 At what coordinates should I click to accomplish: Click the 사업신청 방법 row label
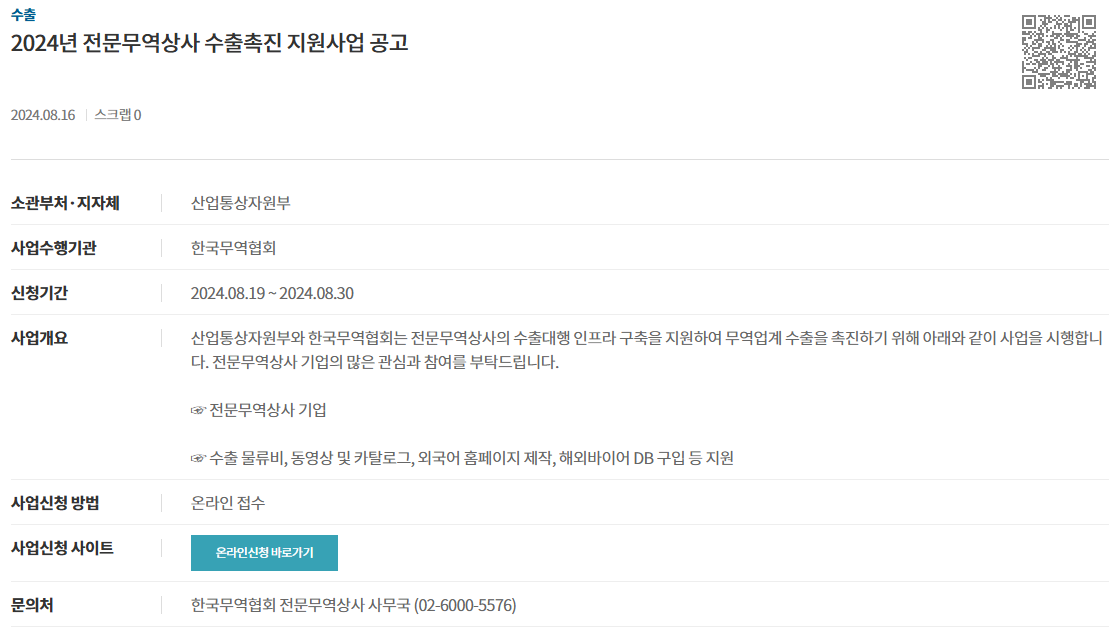point(55,503)
